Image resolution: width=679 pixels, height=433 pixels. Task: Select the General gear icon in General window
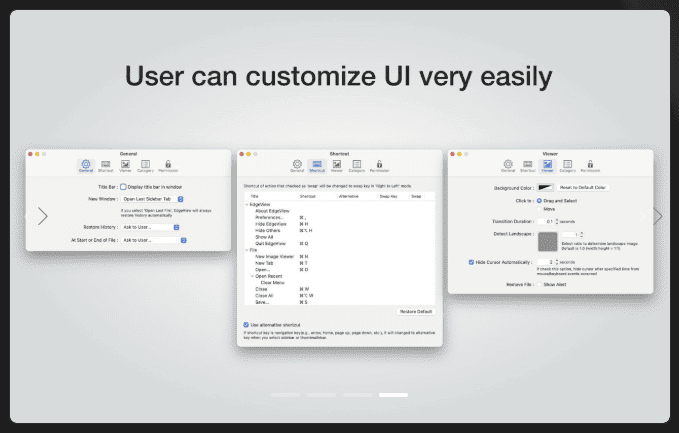tap(86, 166)
